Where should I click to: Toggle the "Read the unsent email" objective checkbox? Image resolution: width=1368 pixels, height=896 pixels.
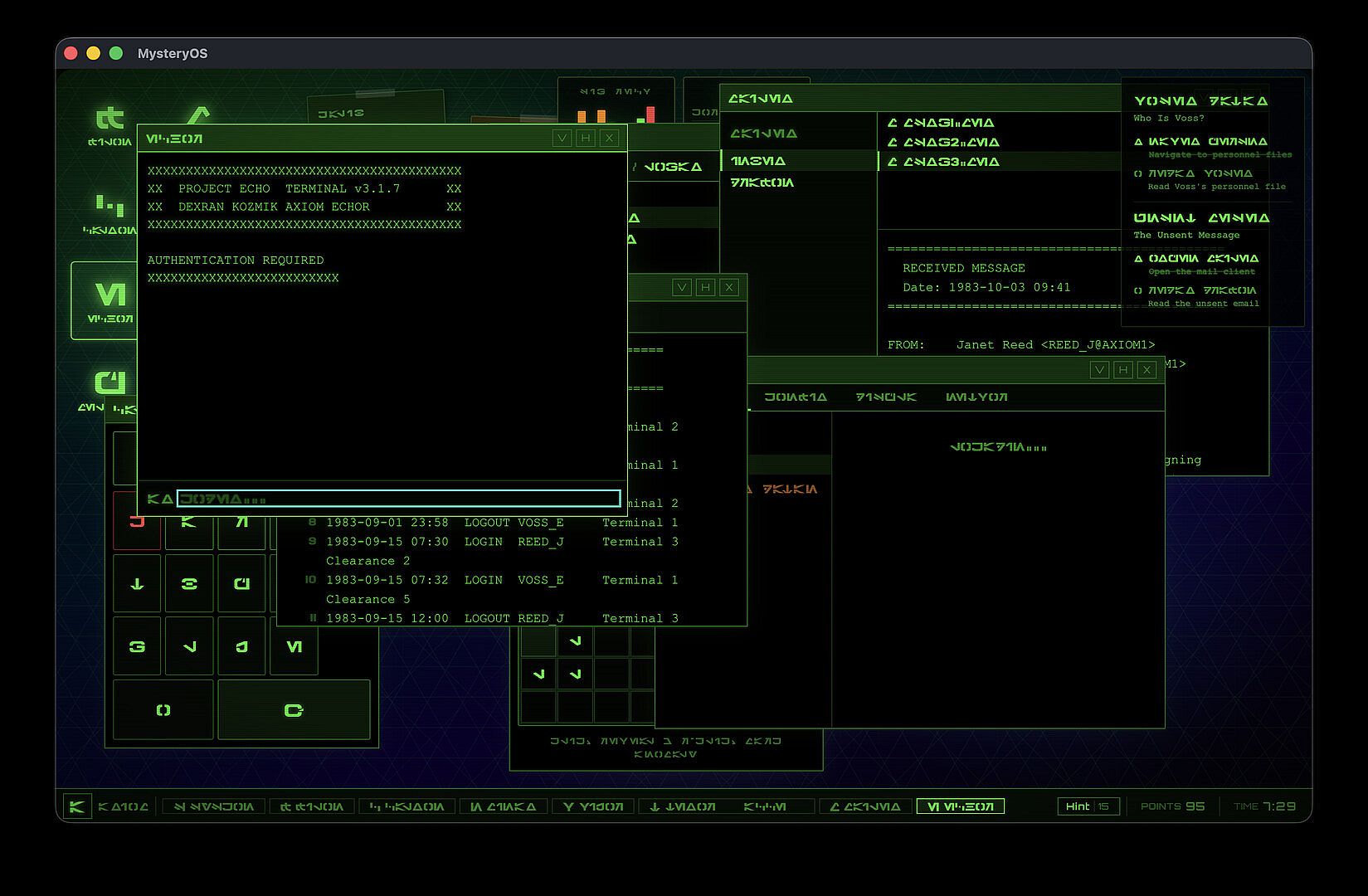point(1138,291)
